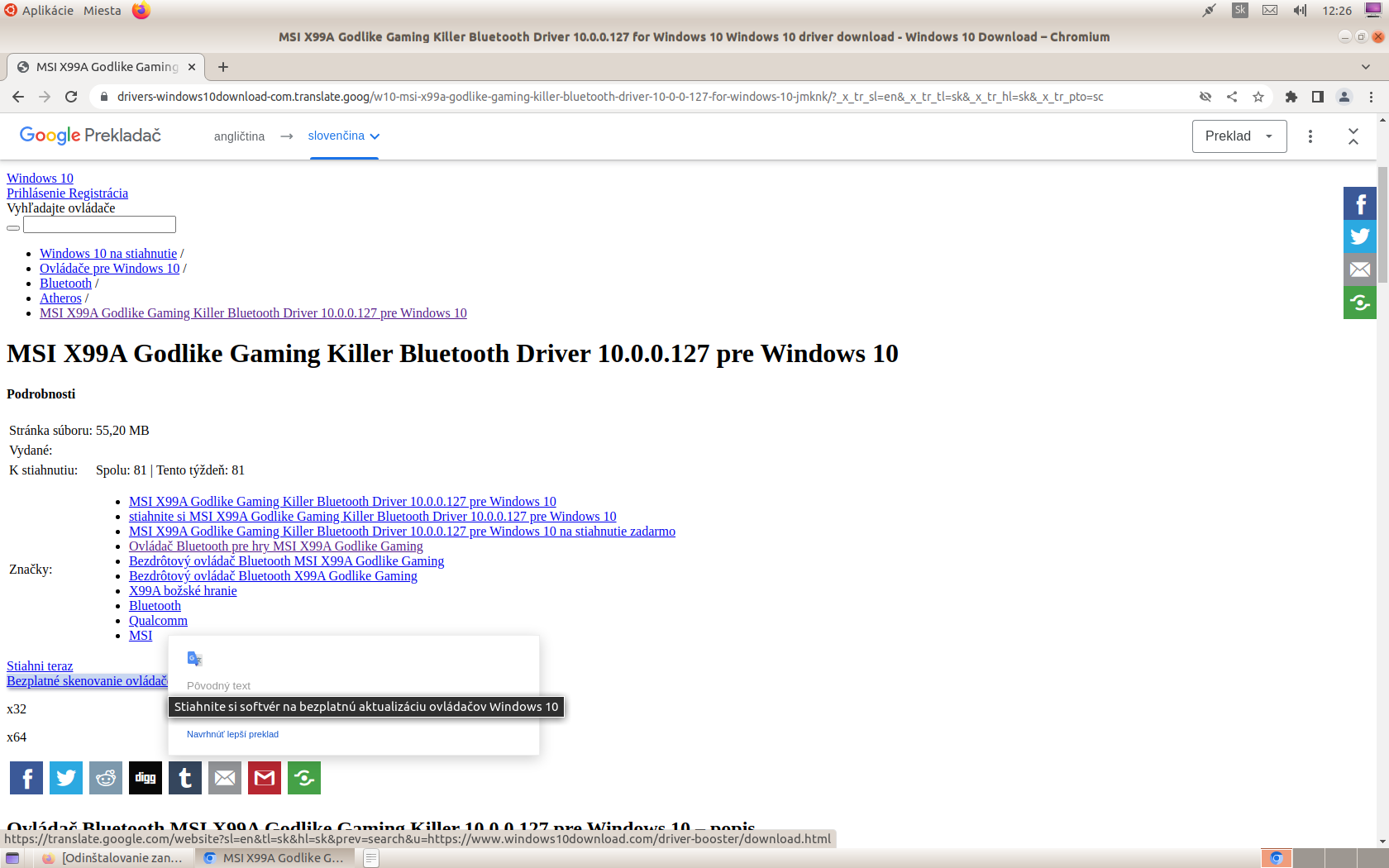Toggle the side panel icon

(x=1318, y=97)
